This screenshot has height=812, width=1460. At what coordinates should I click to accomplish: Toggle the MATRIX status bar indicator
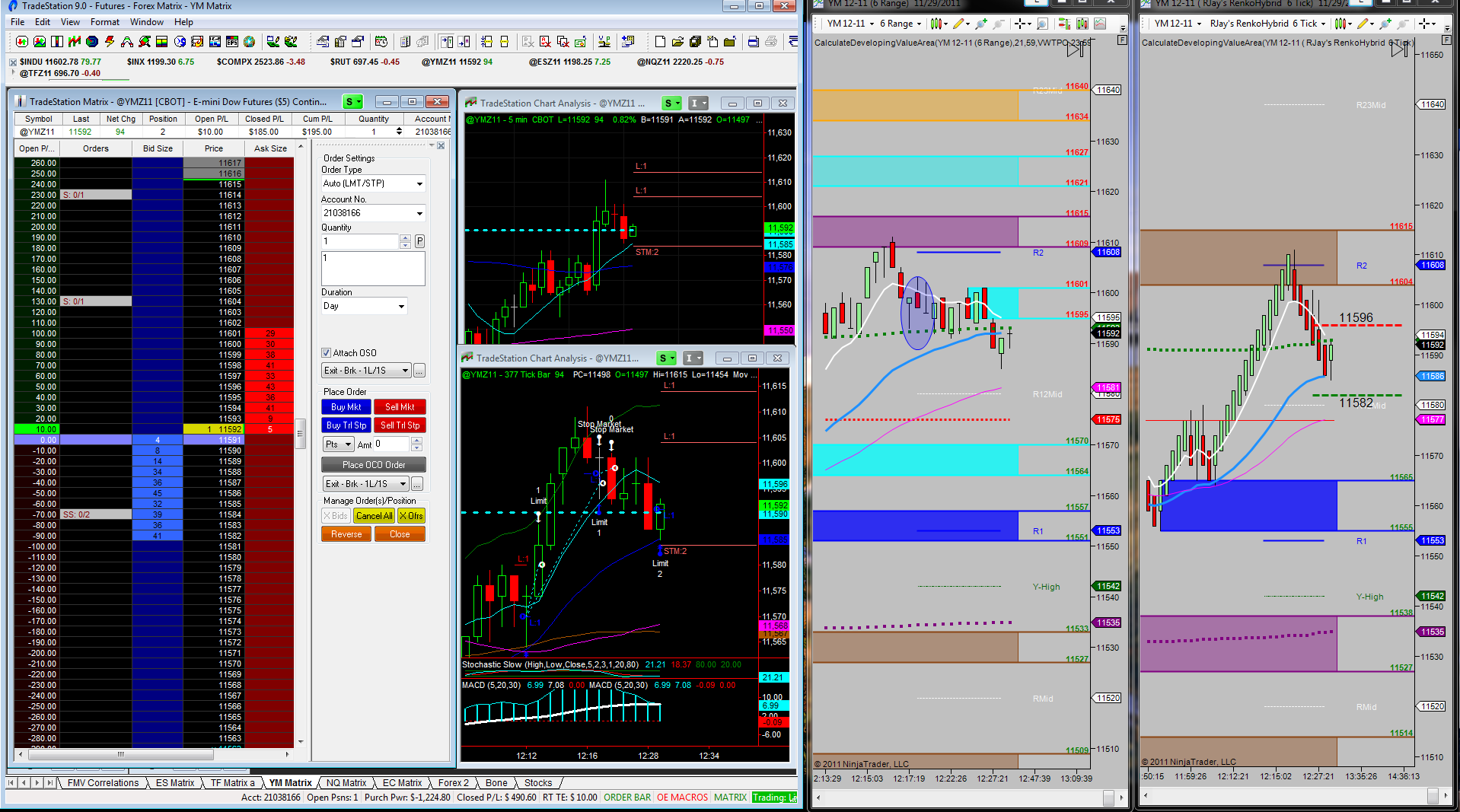[730, 798]
